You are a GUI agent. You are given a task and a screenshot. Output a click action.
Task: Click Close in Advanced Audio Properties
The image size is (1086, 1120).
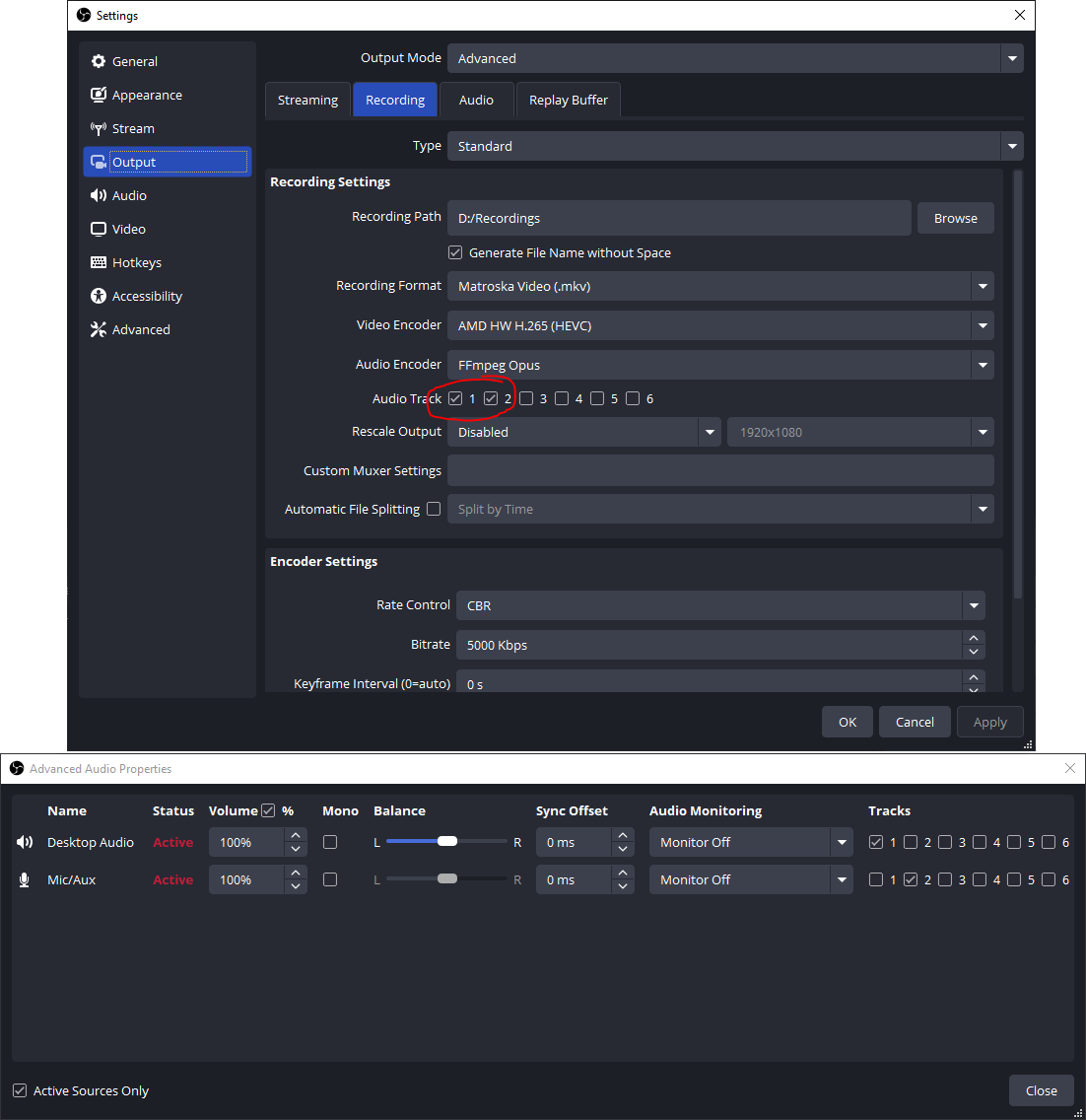click(1041, 1090)
